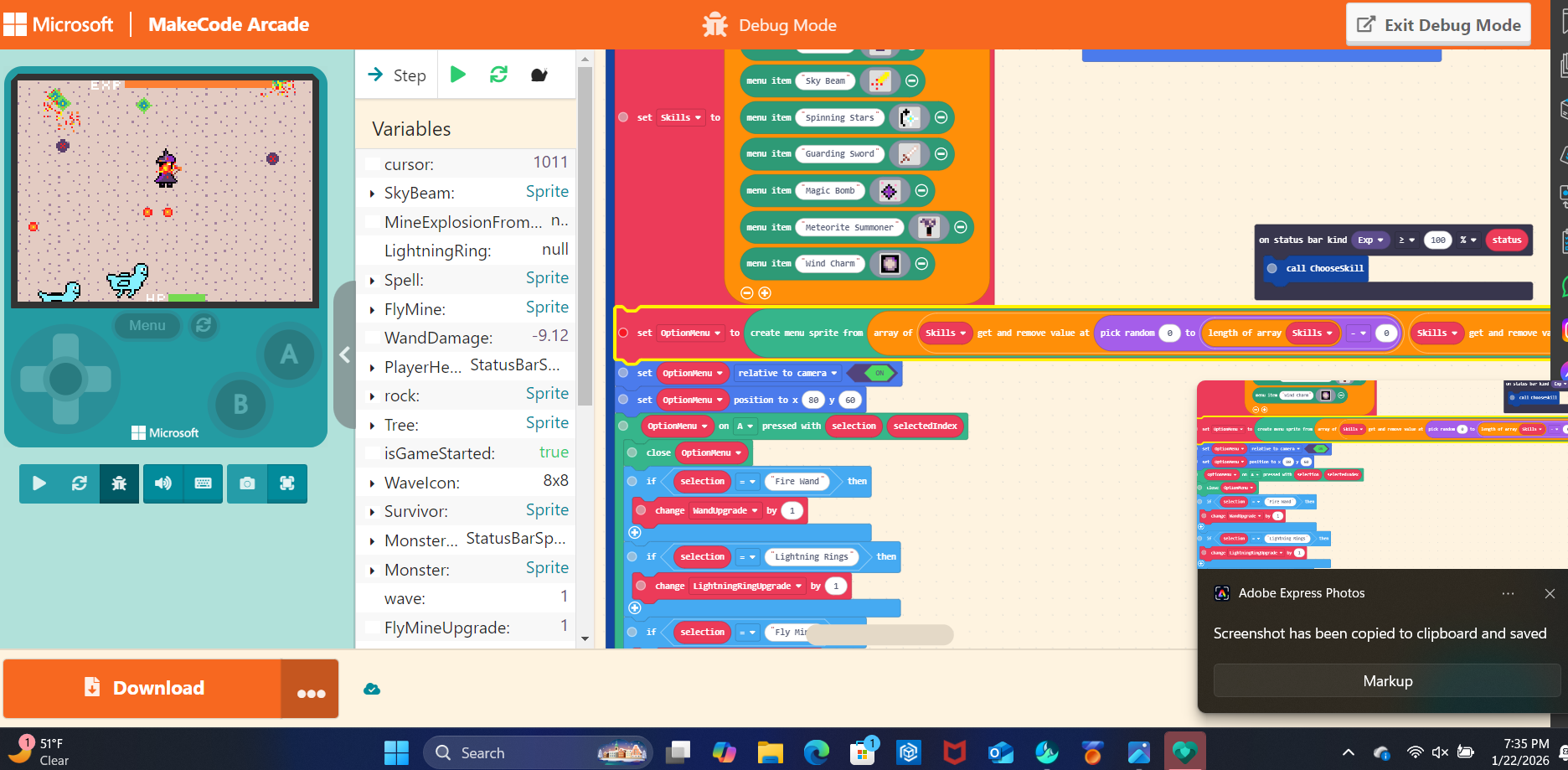
Task: Click the cloud save status icon
Action: 372,689
